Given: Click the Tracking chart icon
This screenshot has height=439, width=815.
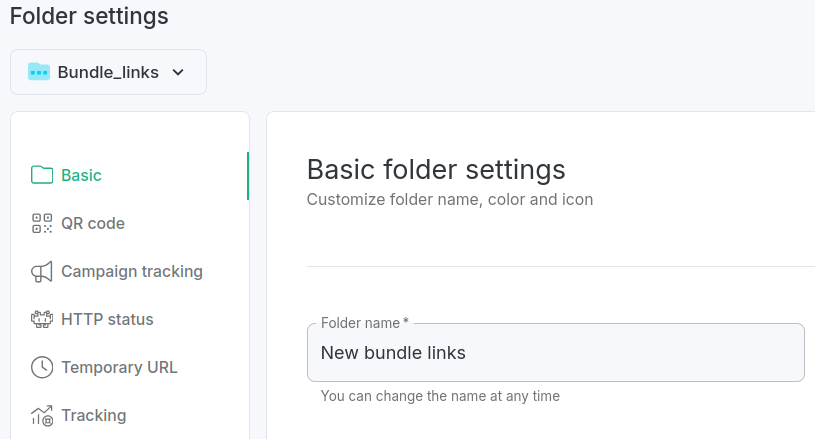Looking at the screenshot, I should (42, 415).
